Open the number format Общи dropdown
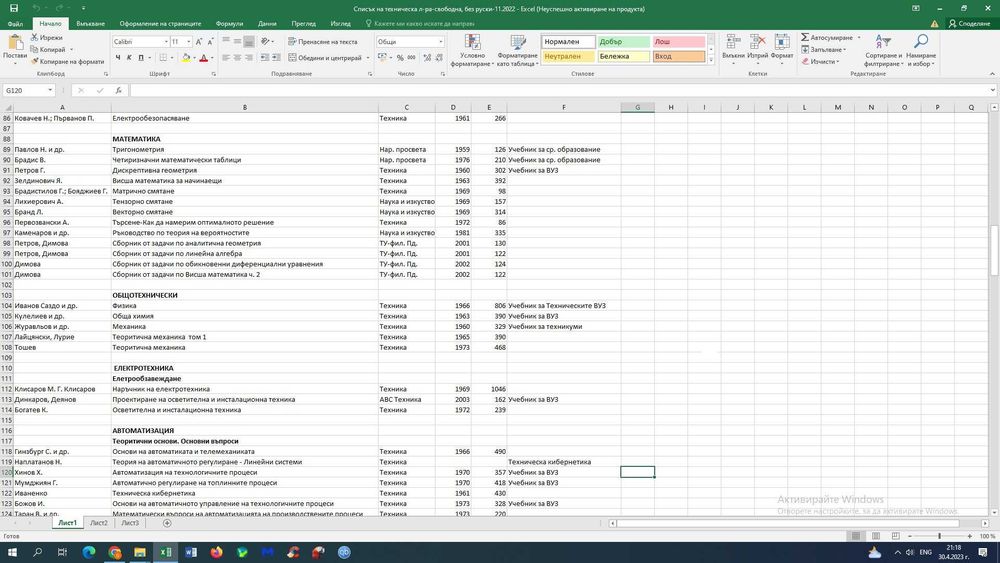Image resolution: width=1000 pixels, height=563 pixels. pos(440,41)
